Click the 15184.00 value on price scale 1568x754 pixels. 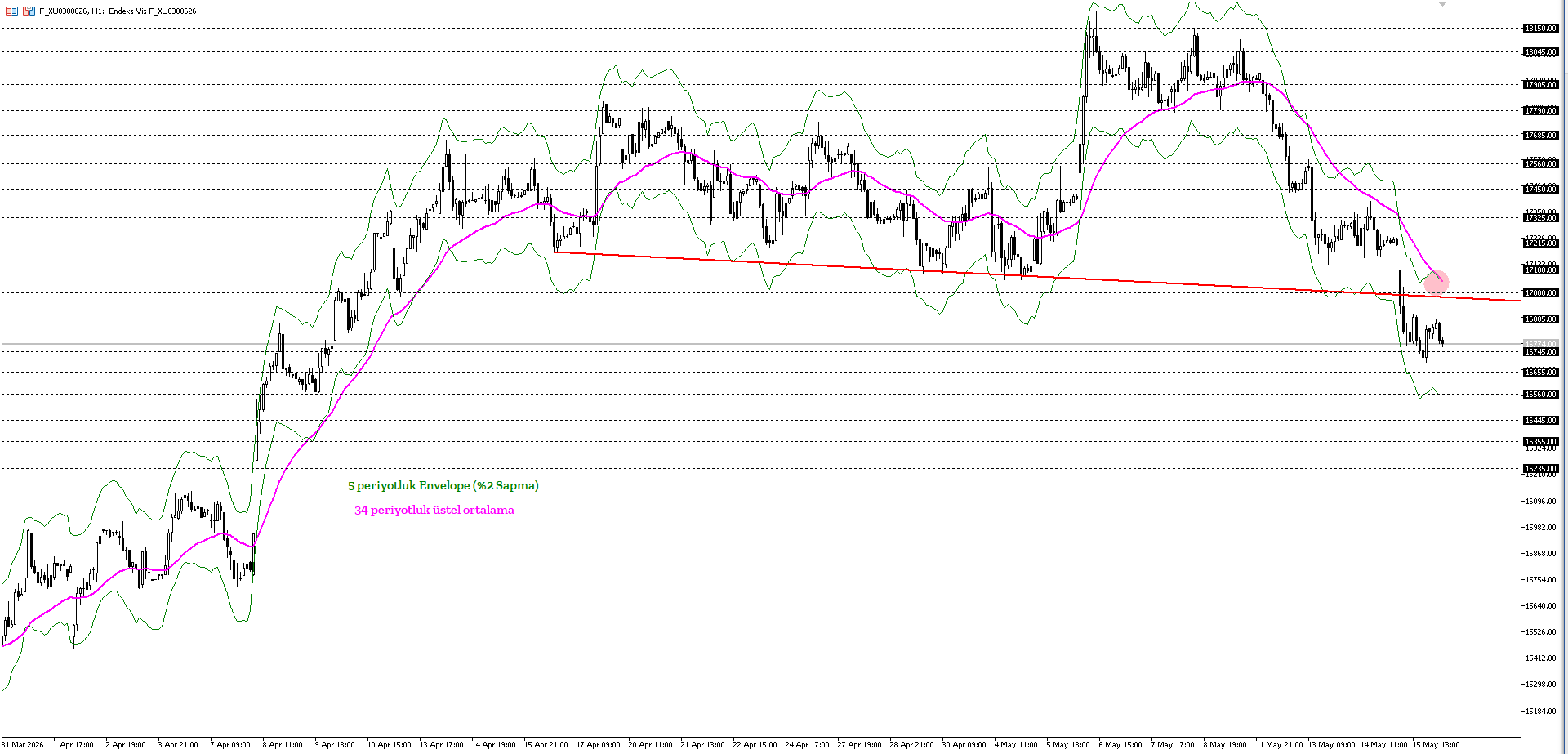(1541, 712)
